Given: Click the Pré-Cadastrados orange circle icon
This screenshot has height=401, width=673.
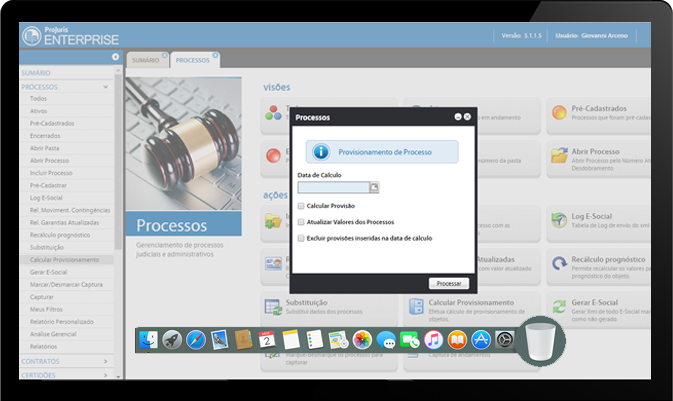Looking at the screenshot, I should coord(559,112).
